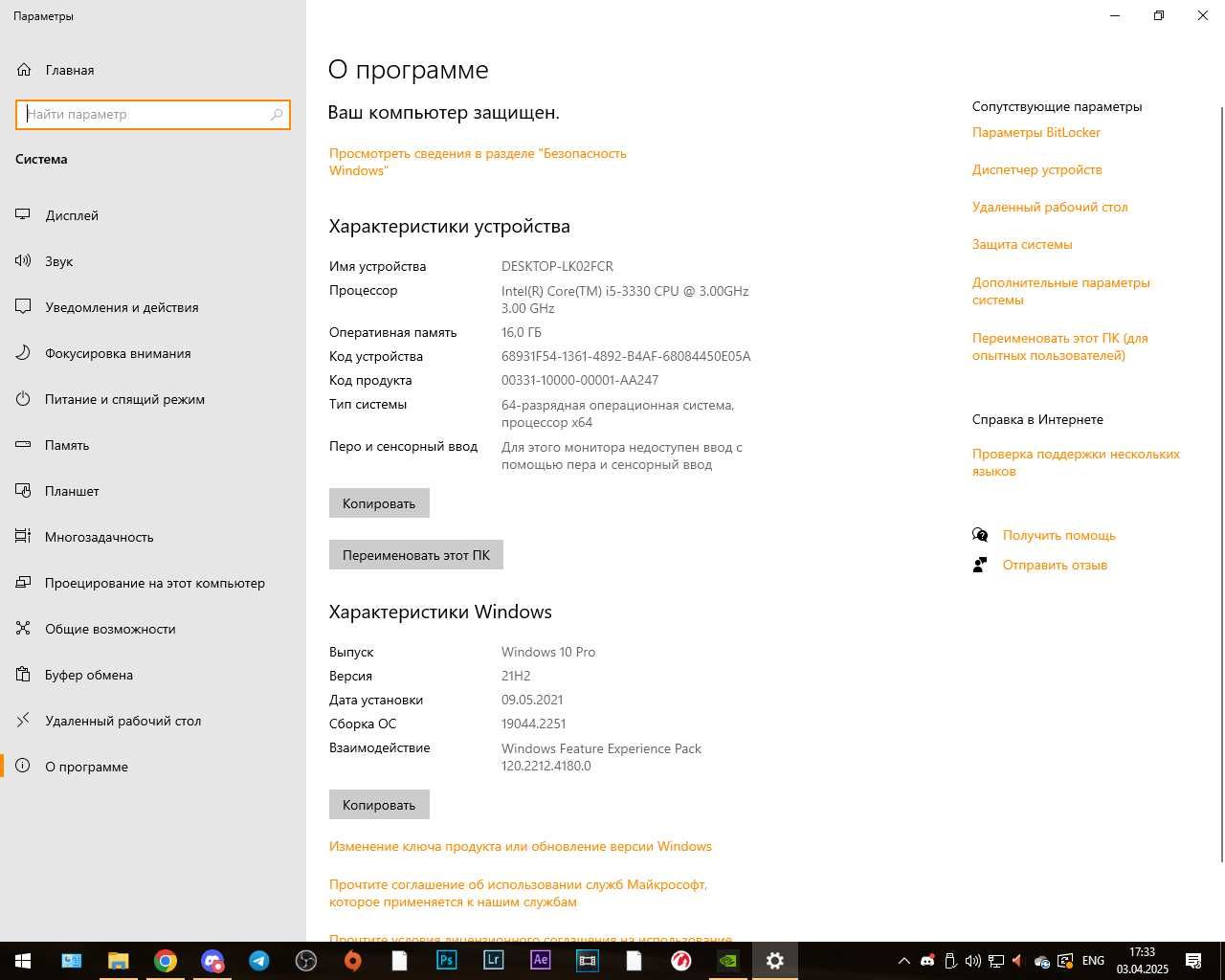Click memory value 16,0 ГБ
Viewport: 1225px width, 980px height.
click(522, 332)
